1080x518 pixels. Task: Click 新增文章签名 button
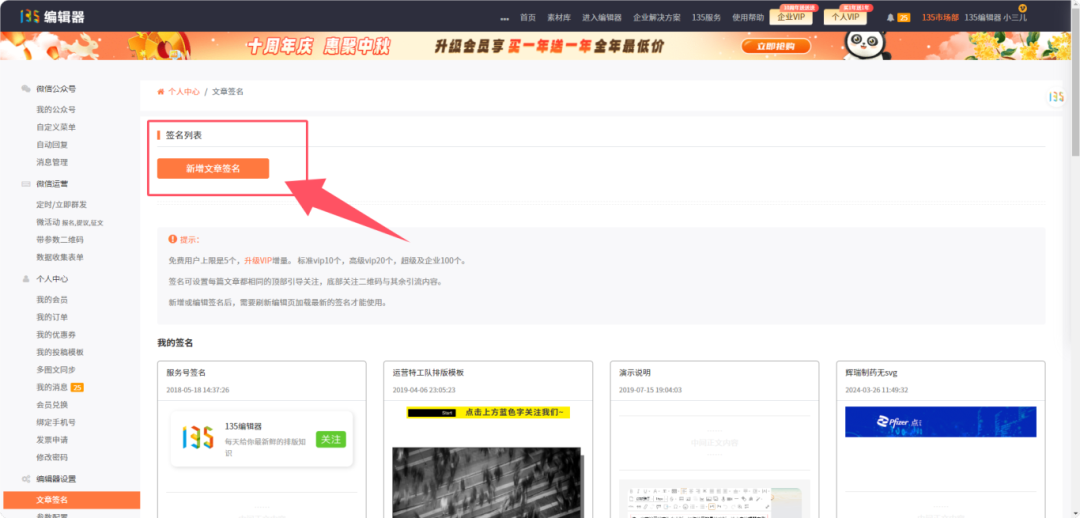tap(213, 169)
